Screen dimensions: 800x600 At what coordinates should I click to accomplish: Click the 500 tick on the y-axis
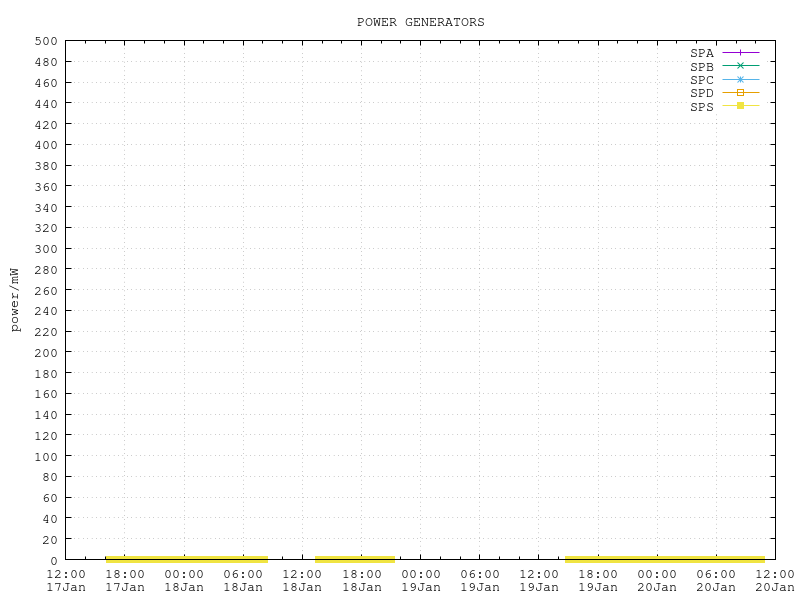point(46,41)
